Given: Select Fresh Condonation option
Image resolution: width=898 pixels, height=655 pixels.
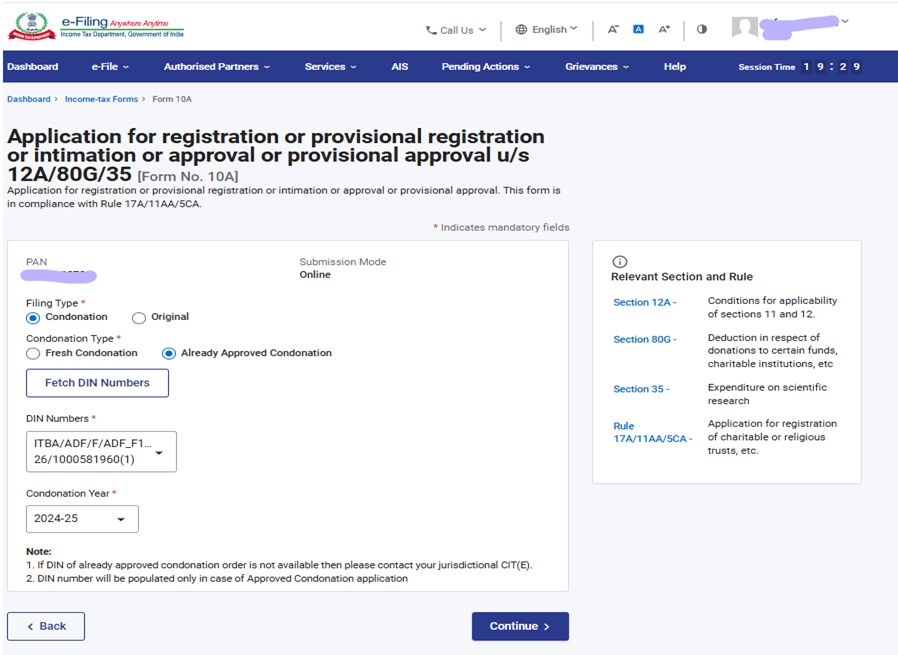Looking at the screenshot, I should point(34,354).
